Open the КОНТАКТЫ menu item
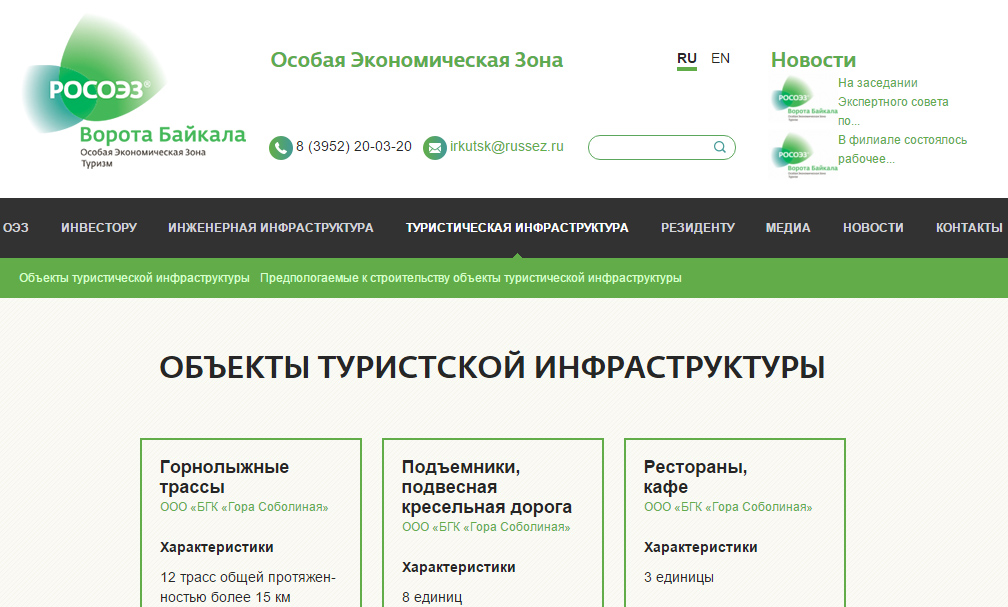Viewport: 1008px width, 607px height. point(968,228)
